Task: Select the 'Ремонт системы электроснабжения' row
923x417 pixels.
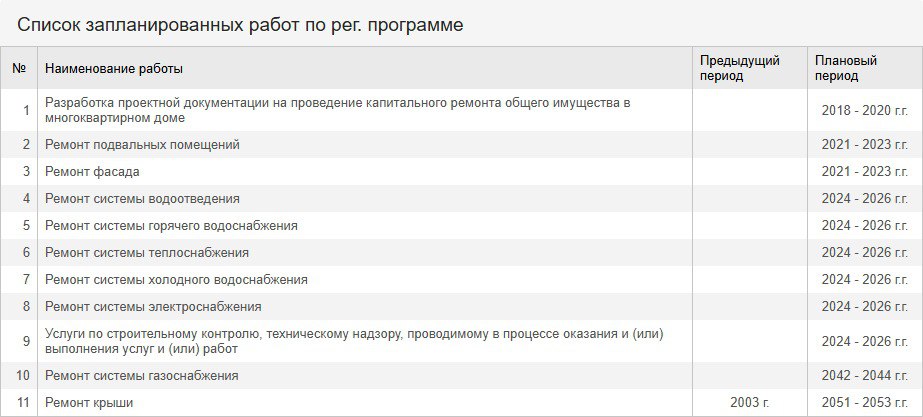Action: point(462,307)
